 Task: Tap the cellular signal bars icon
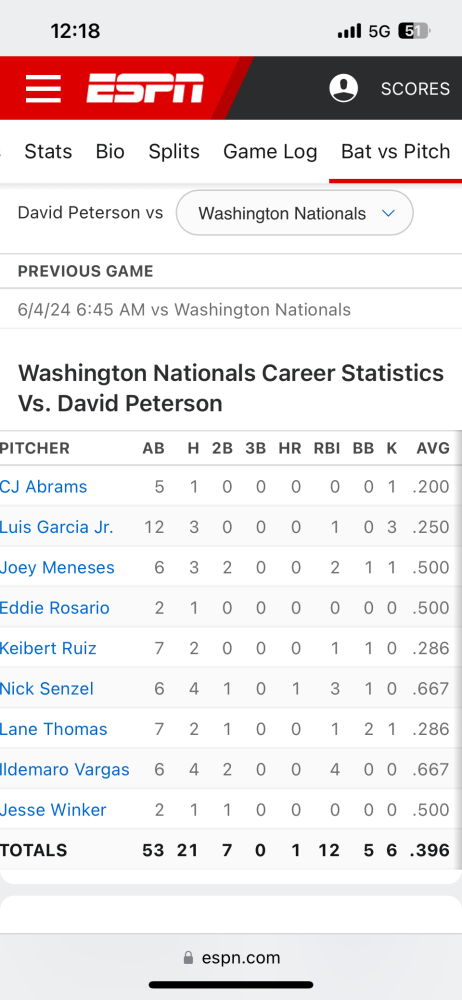[x=349, y=31]
